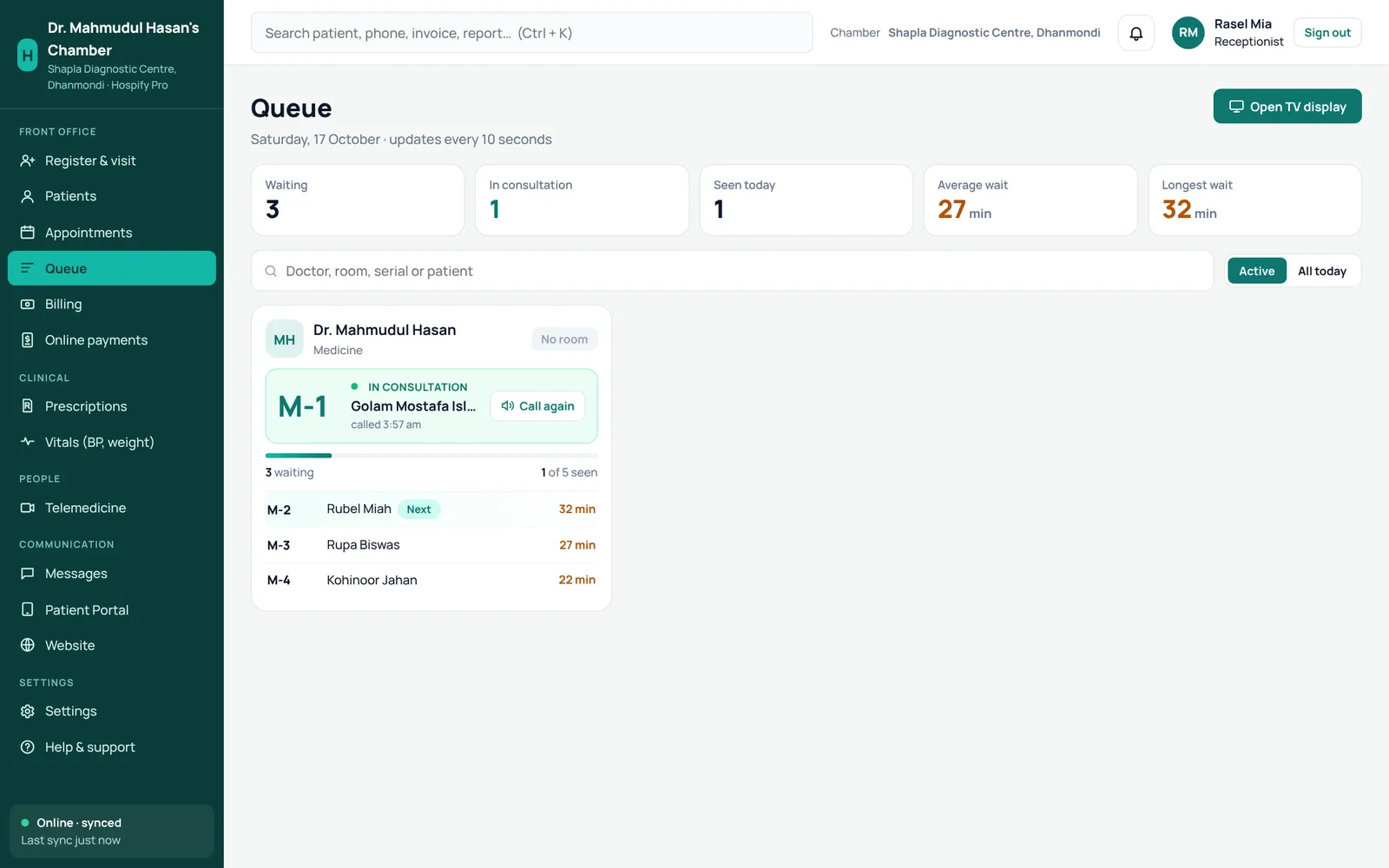Click the Shapla Diagnostic Centre chamber label
The height and width of the screenshot is (868, 1389).
click(994, 33)
